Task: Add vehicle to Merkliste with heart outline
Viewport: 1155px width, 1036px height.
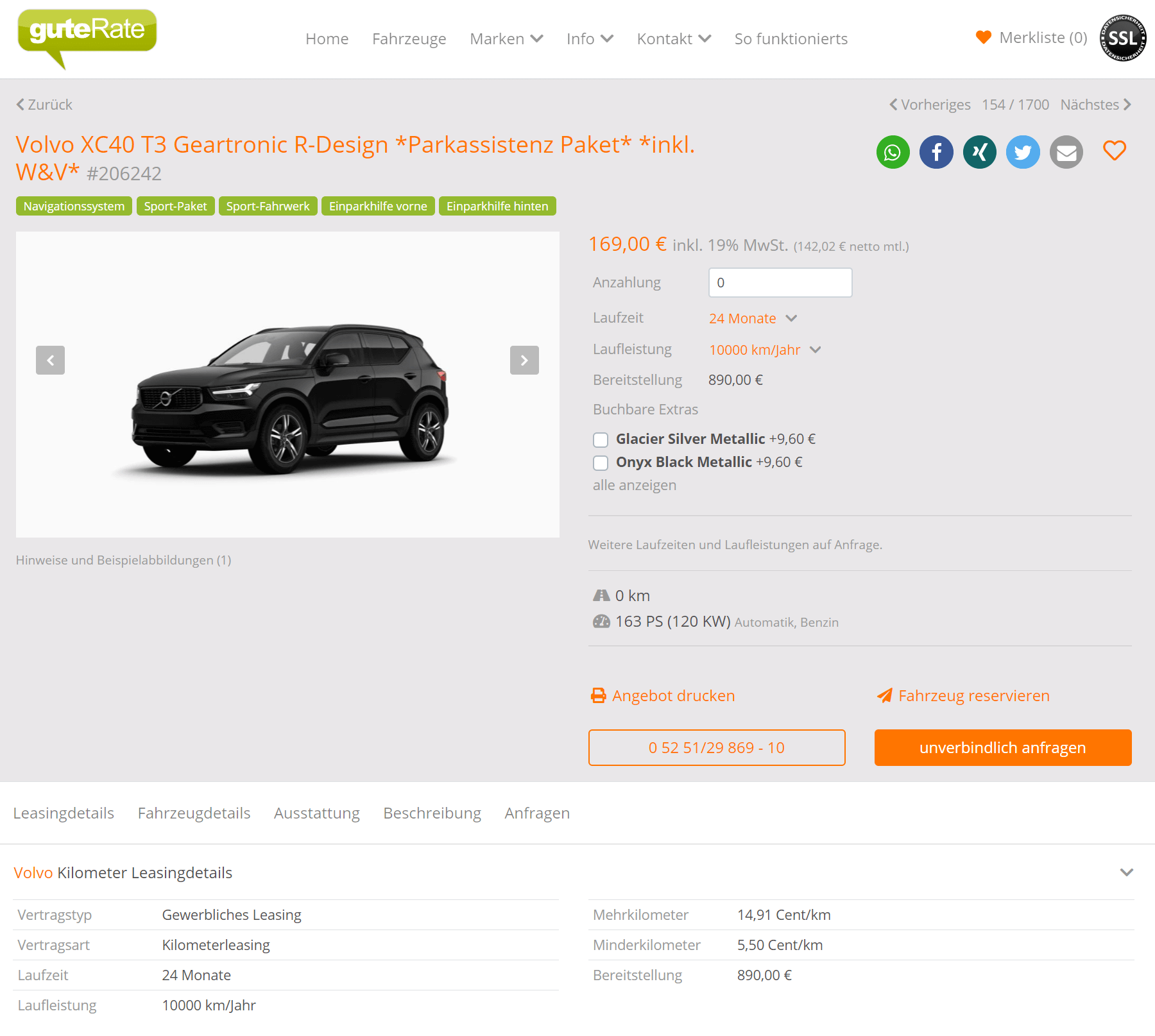Action: (1115, 151)
